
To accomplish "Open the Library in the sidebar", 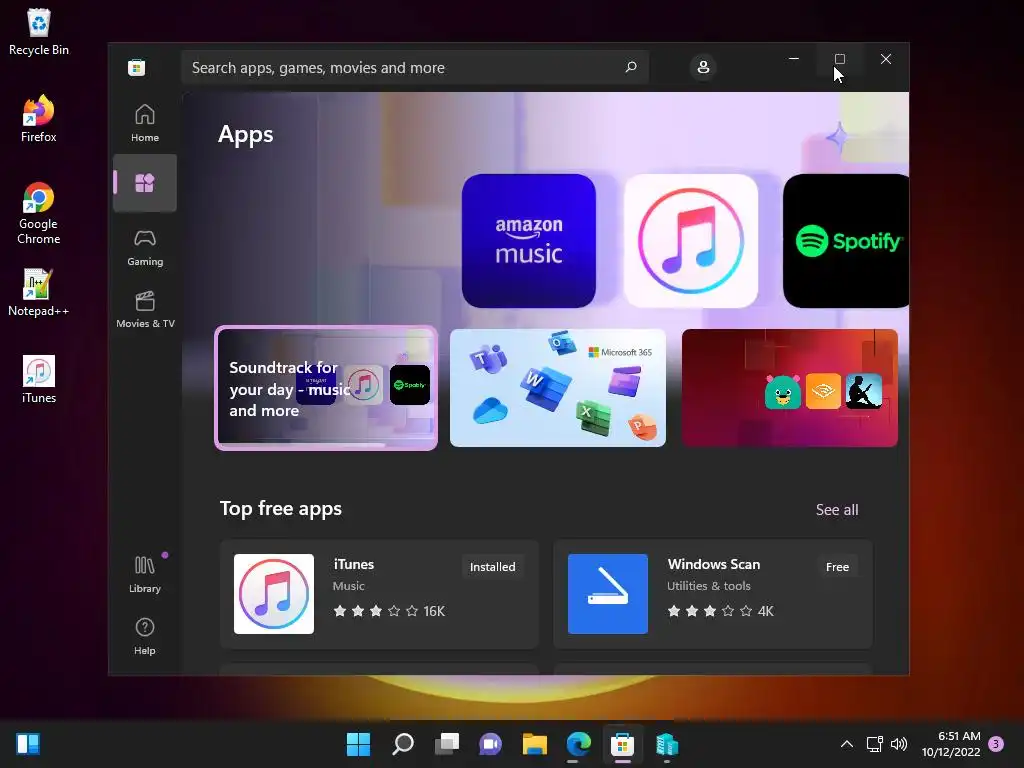I will click(144, 574).
